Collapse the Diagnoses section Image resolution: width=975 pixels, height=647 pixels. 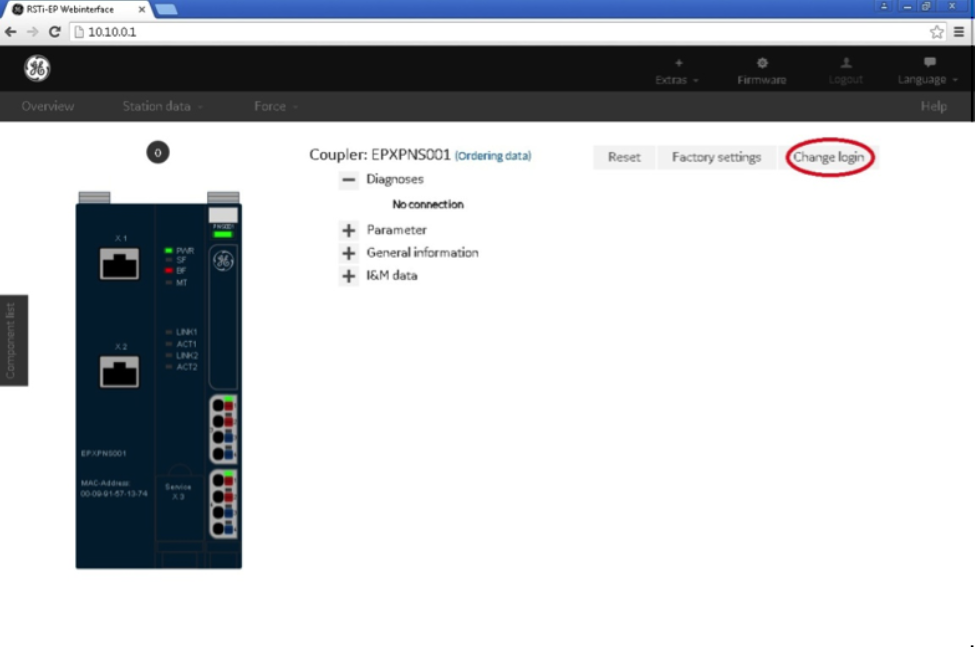click(x=349, y=180)
